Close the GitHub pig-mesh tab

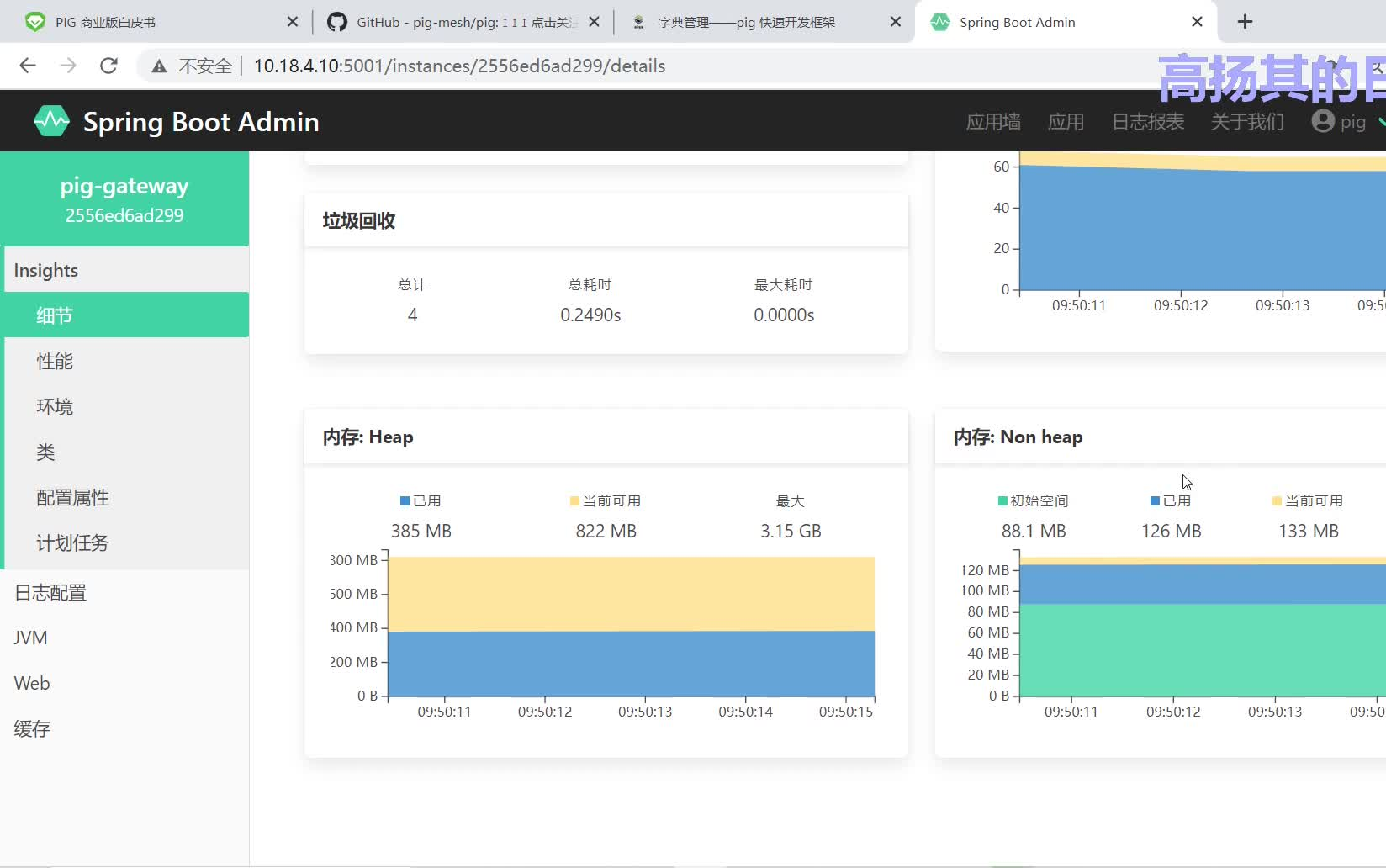(x=595, y=22)
